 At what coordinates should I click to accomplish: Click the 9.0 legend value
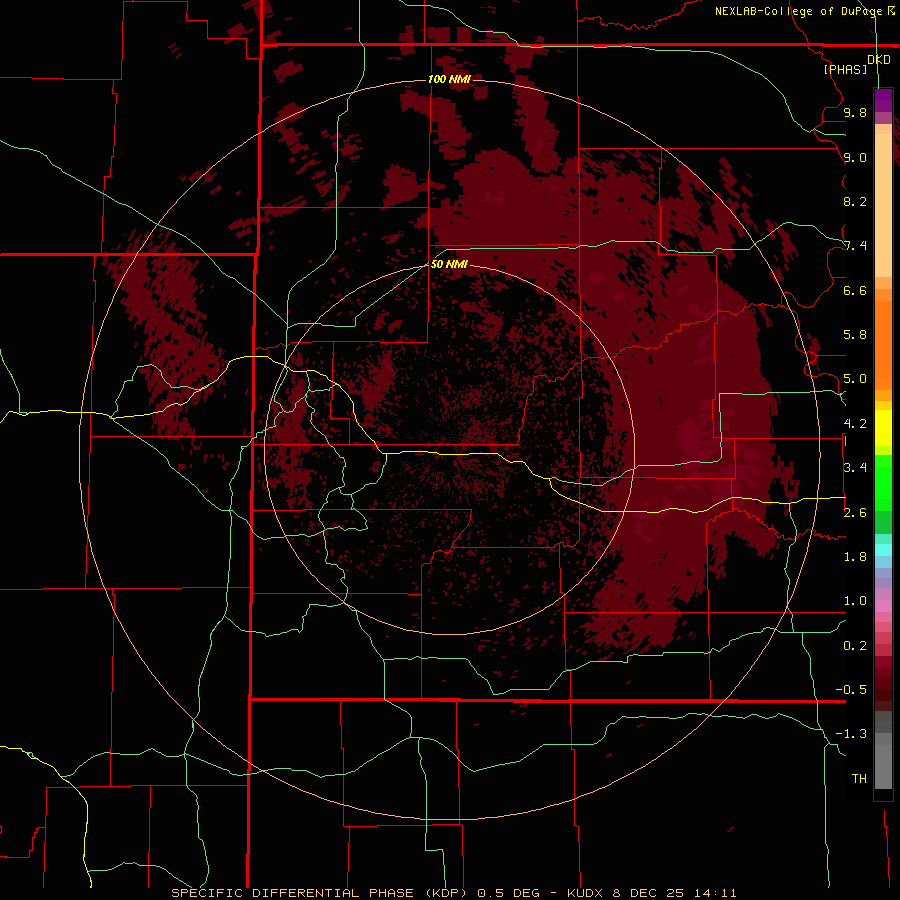[x=855, y=157]
